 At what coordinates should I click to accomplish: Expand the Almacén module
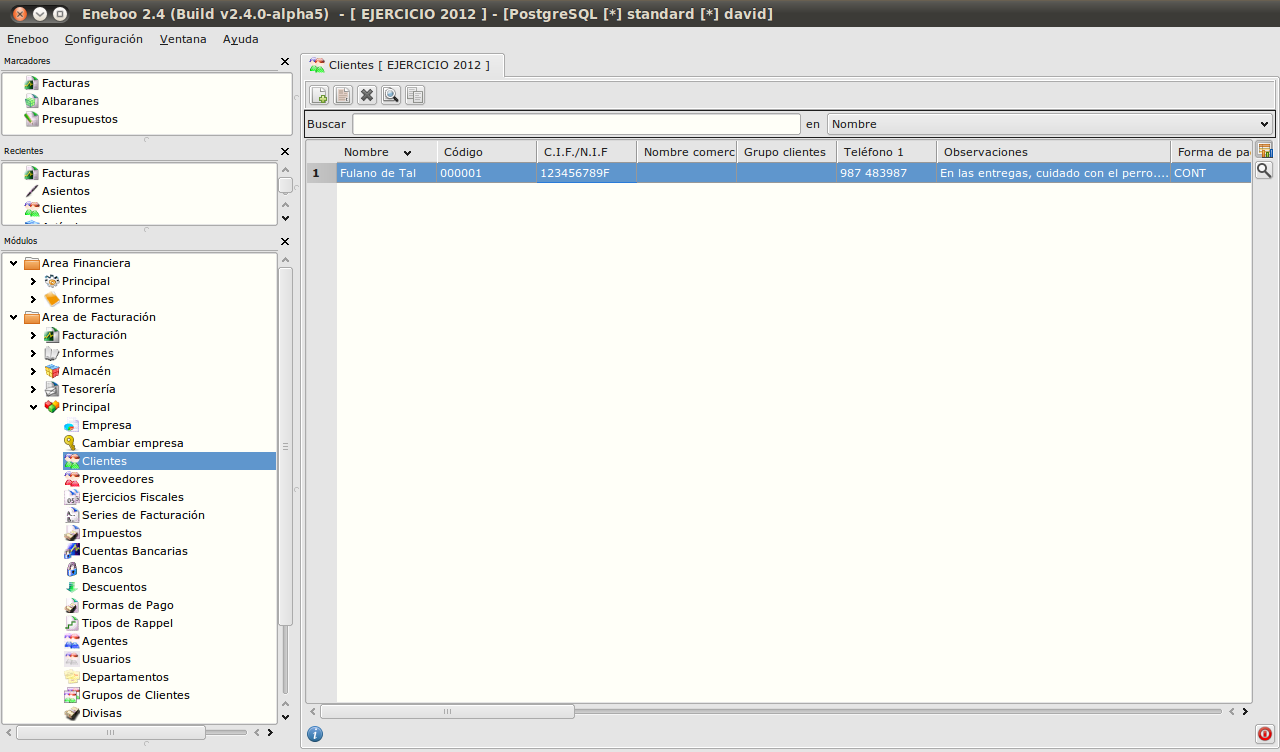[x=33, y=371]
